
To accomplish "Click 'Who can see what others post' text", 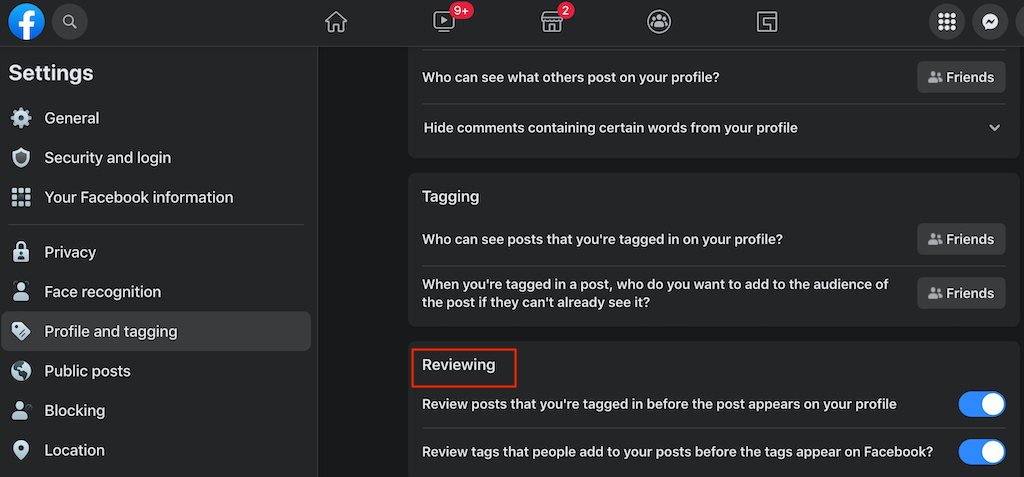I will pyautogui.click(x=571, y=77).
